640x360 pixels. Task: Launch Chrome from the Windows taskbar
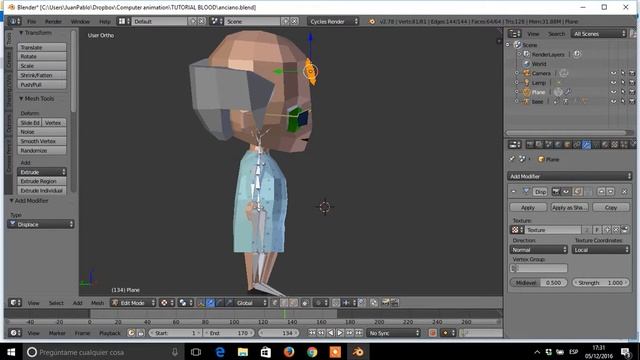pyautogui.click(x=312, y=352)
